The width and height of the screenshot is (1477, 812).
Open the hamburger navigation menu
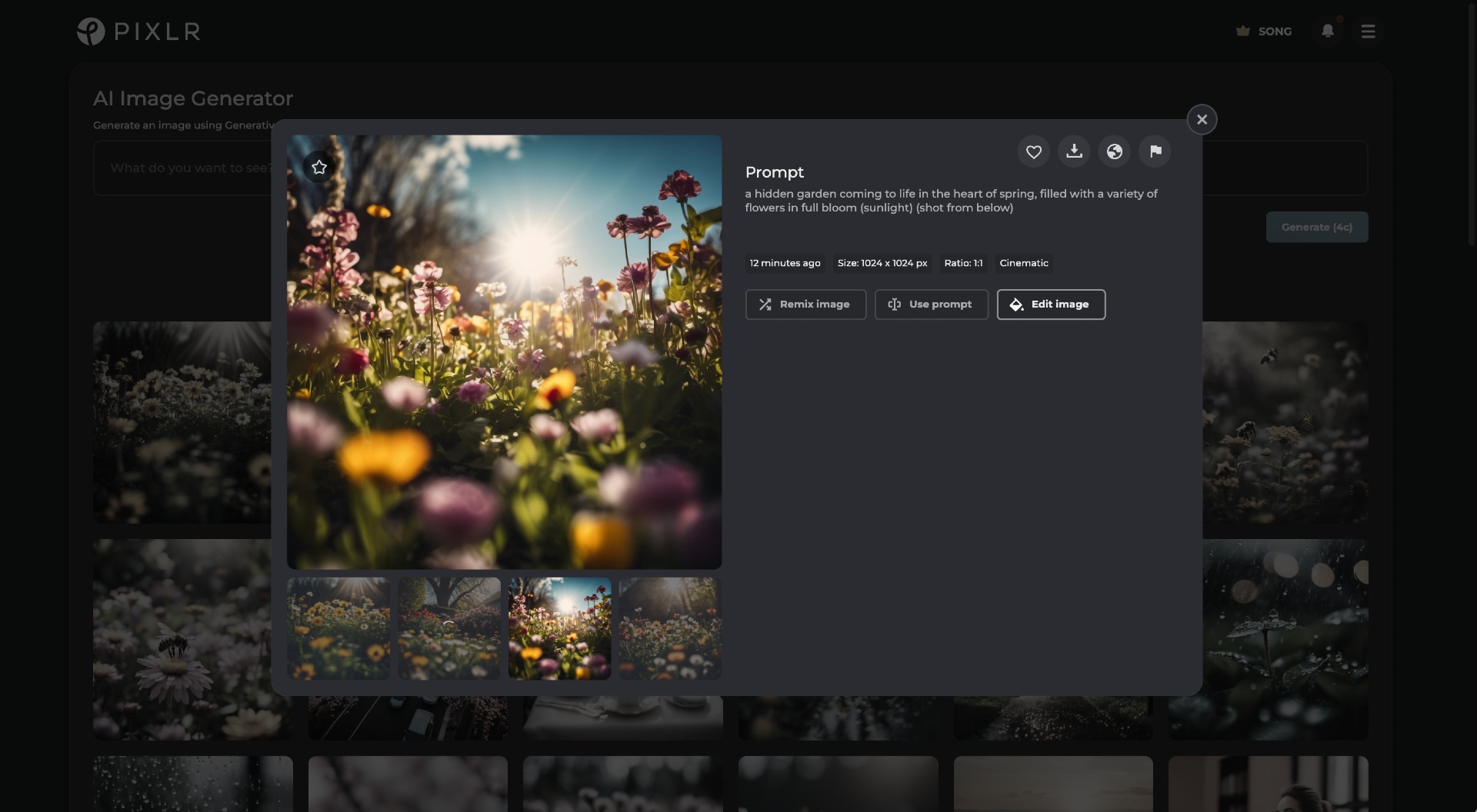click(x=1369, y=32)
